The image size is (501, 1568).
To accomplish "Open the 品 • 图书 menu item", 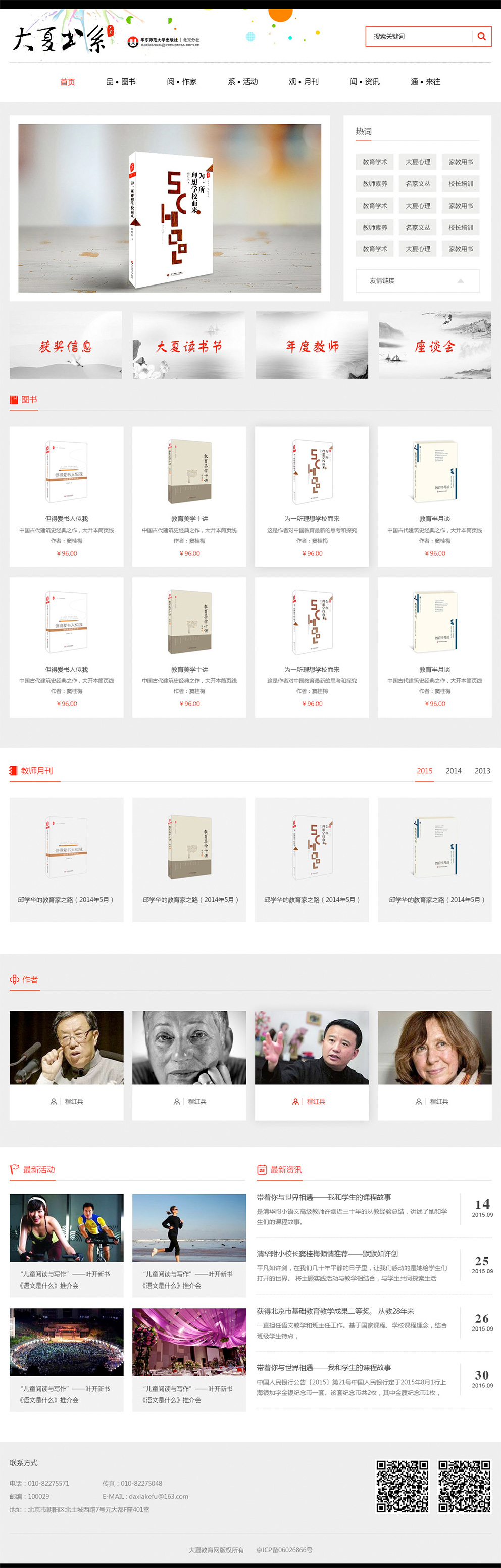I will 121,81.
